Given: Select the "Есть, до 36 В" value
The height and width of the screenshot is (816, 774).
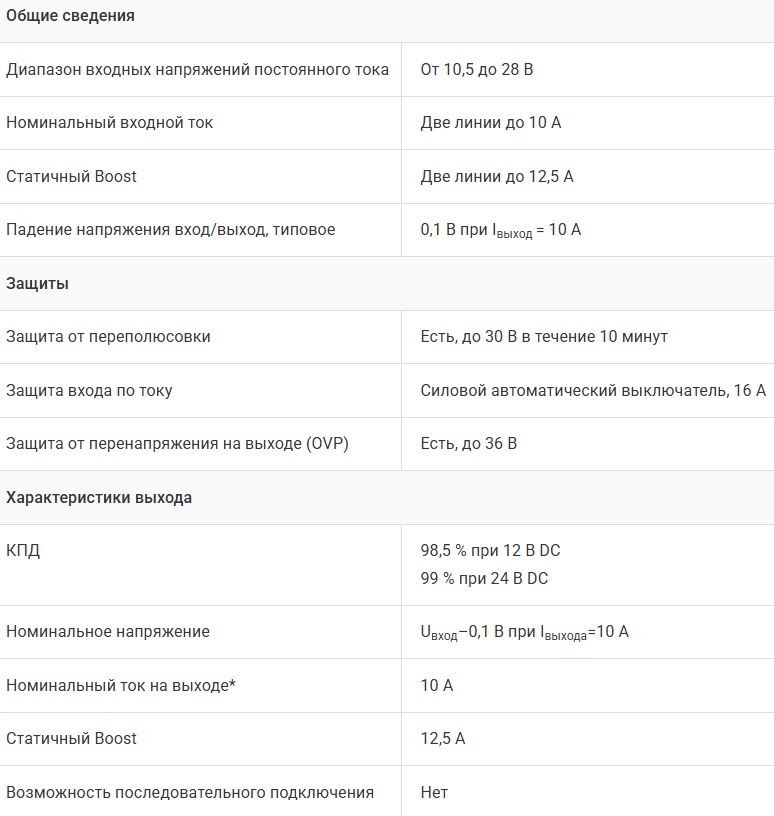Looking at the screenshot, I should 468,444.
